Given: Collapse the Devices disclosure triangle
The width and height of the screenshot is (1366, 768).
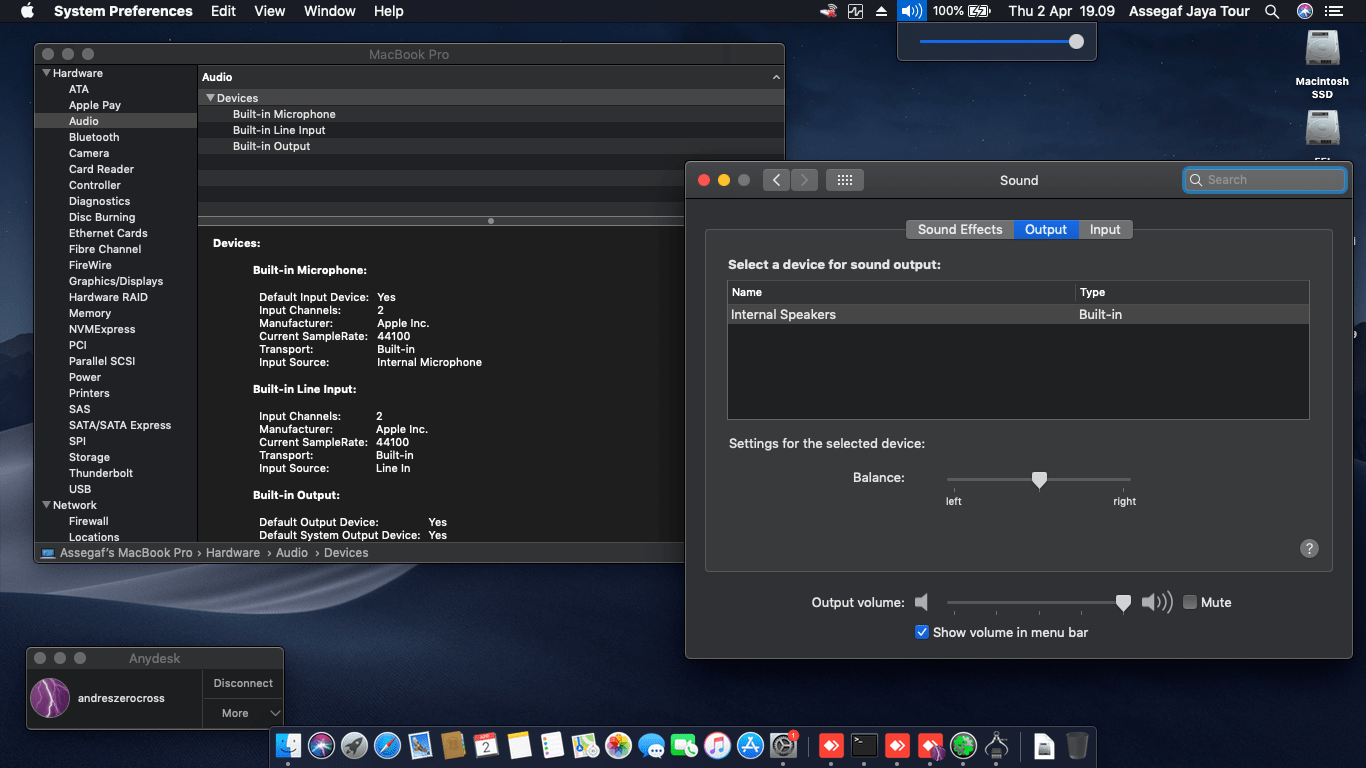Looking at the screenshot, I should tap(210, 98).
